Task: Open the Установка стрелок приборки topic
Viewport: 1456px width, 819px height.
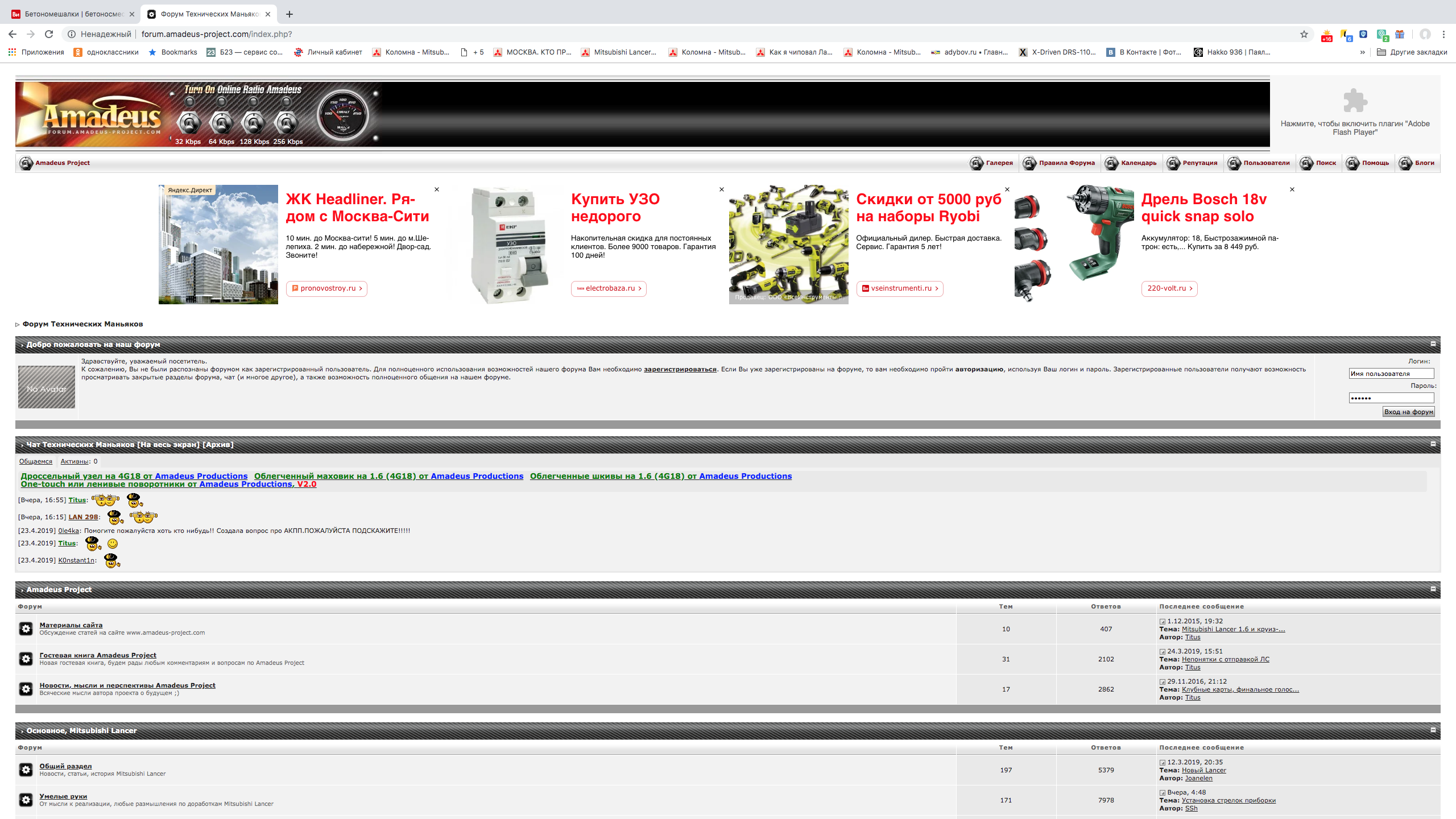Action: click(1228, 800)
